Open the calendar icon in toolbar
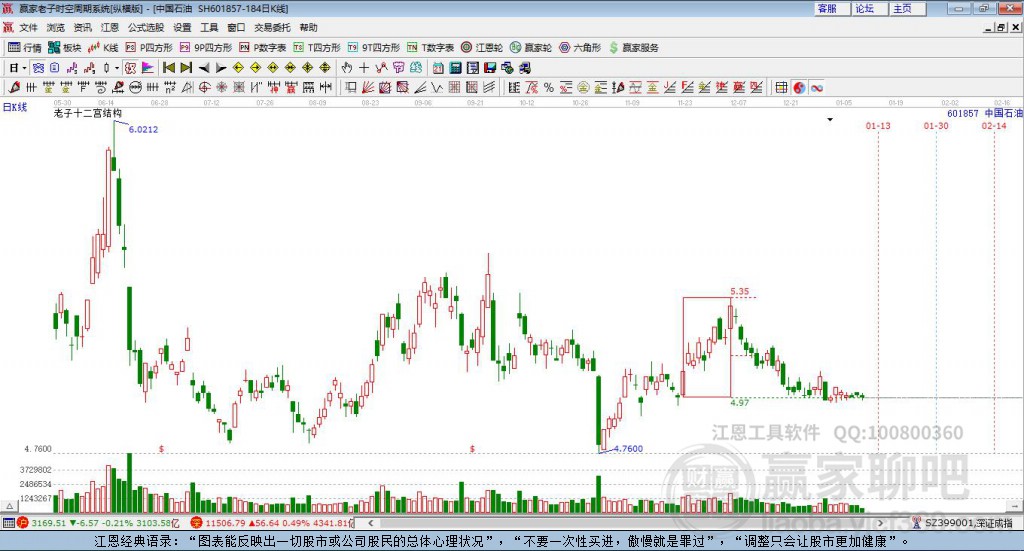This screenshot has width=1024, height=551. [x=438, y=68]
